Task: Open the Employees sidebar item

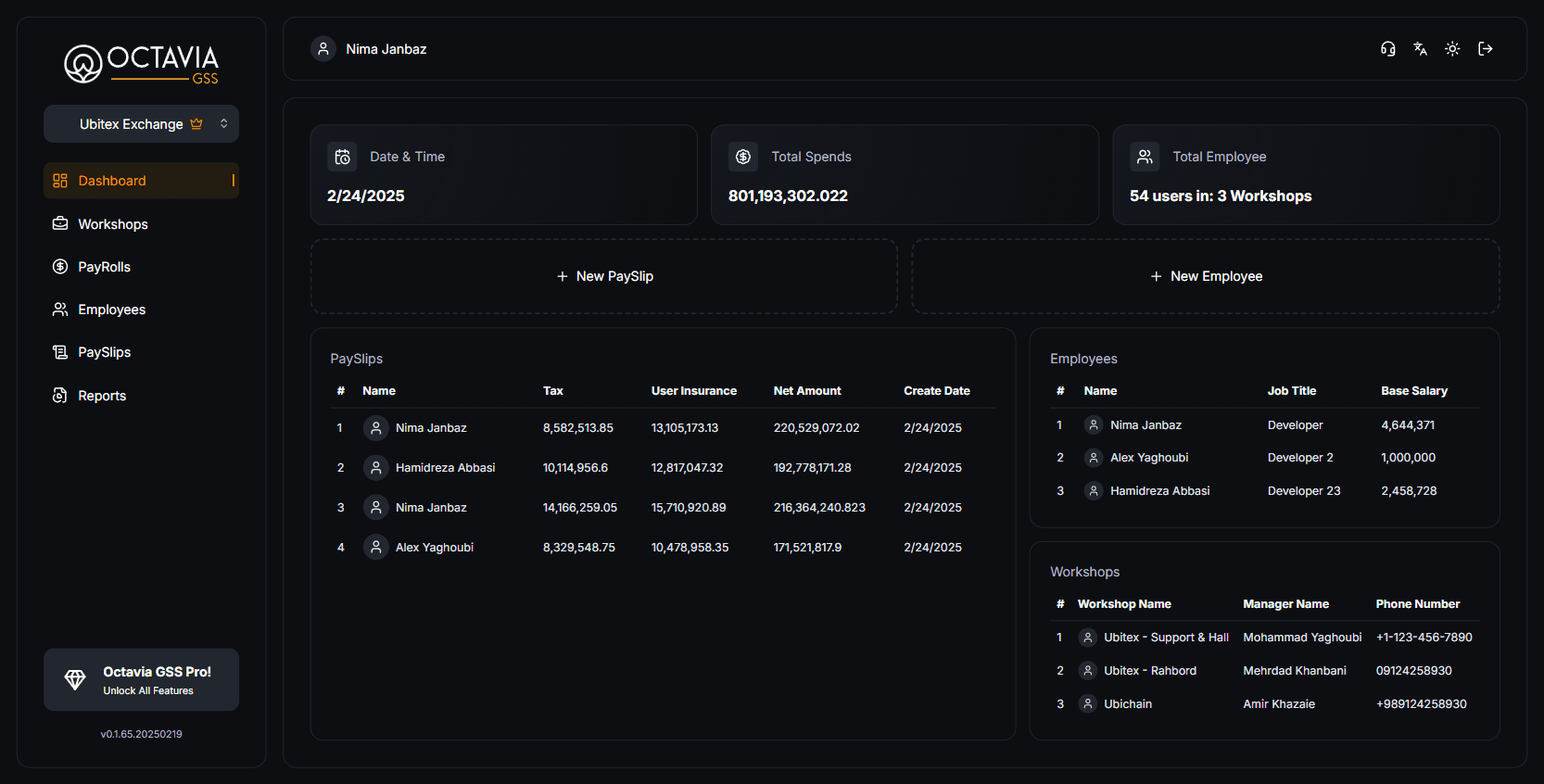Action: click(x=141, y=310)
